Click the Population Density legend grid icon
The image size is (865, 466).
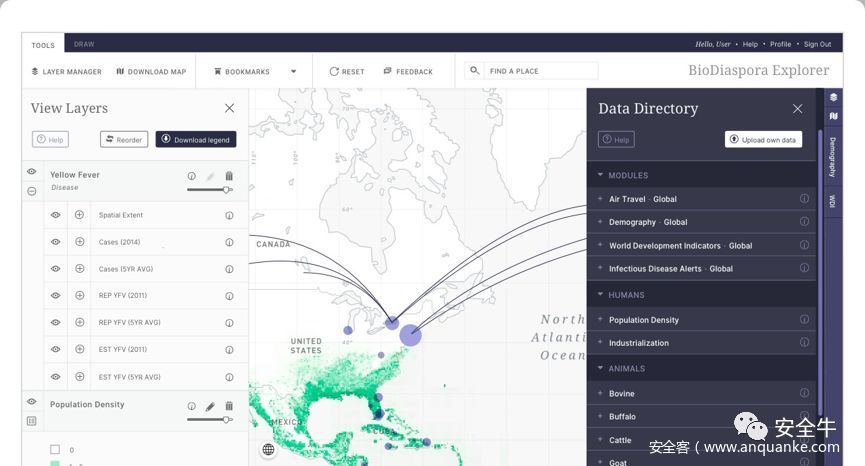point(31,421)
